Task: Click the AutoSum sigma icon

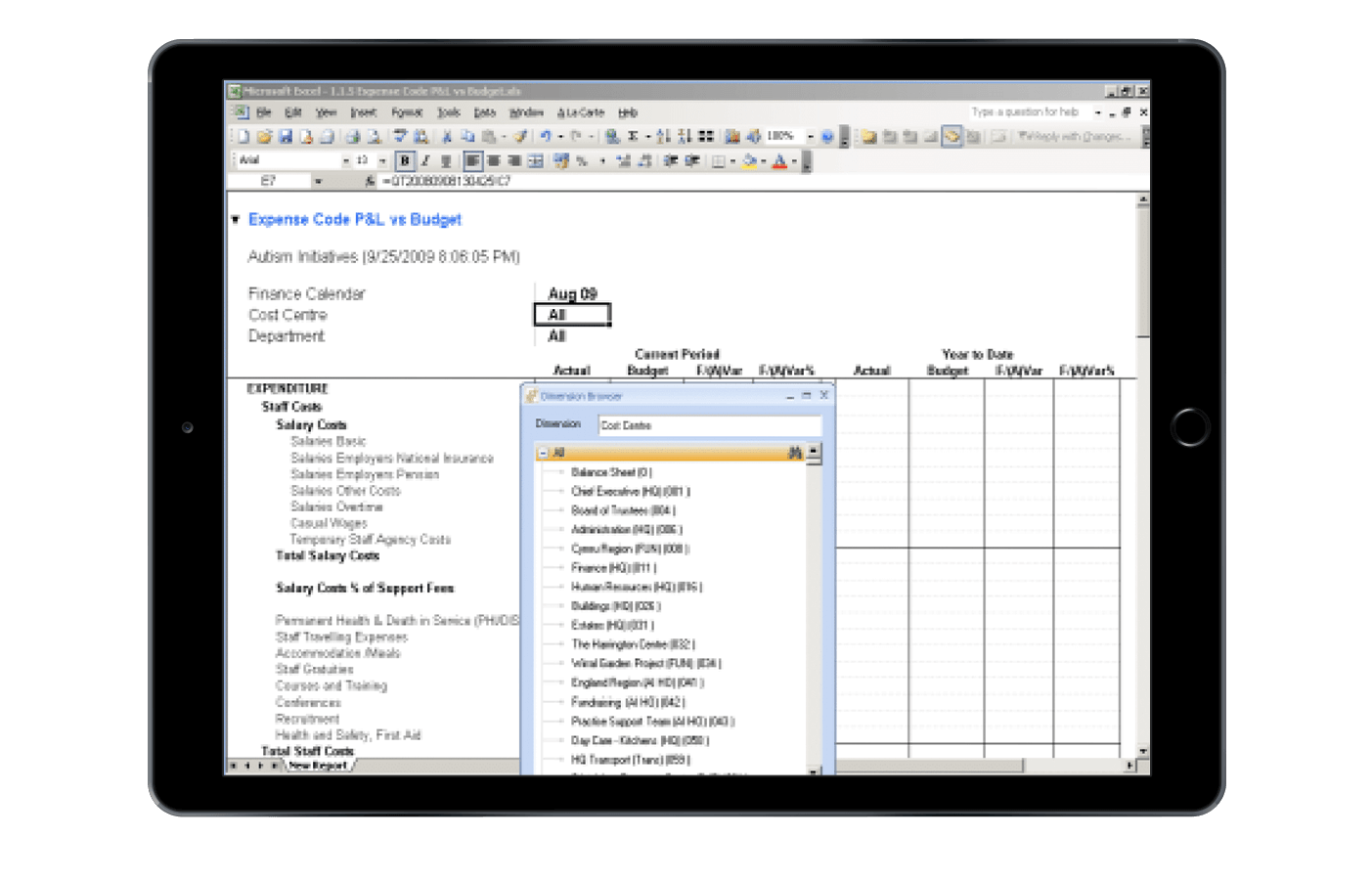Action: point(633,137)
